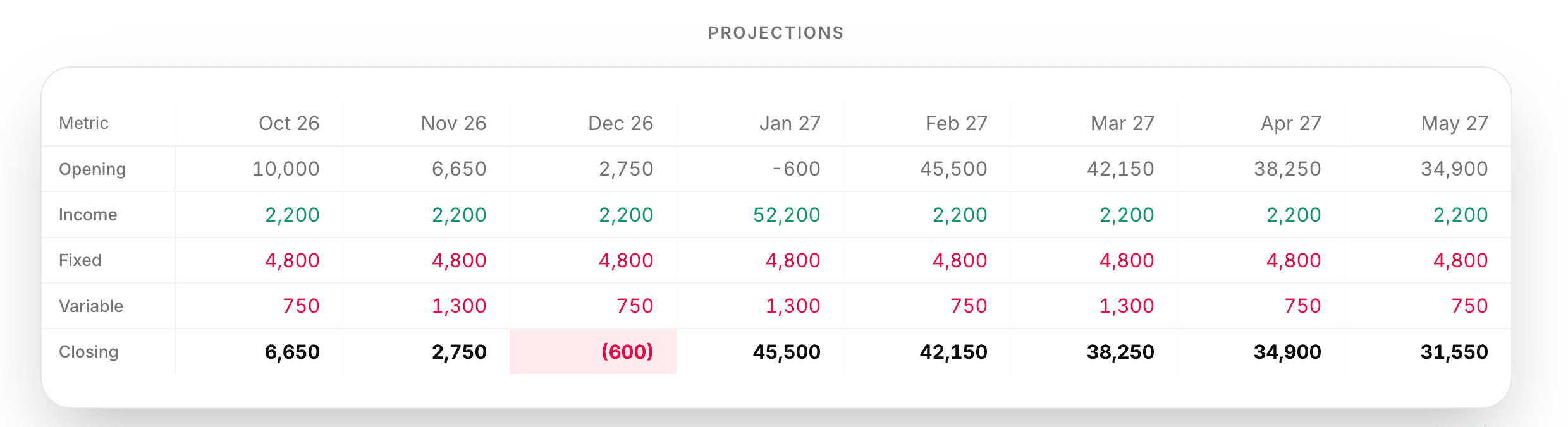Click the Feb 27 column header
The image size is (1568, 427).
click(x=956, y=123)
